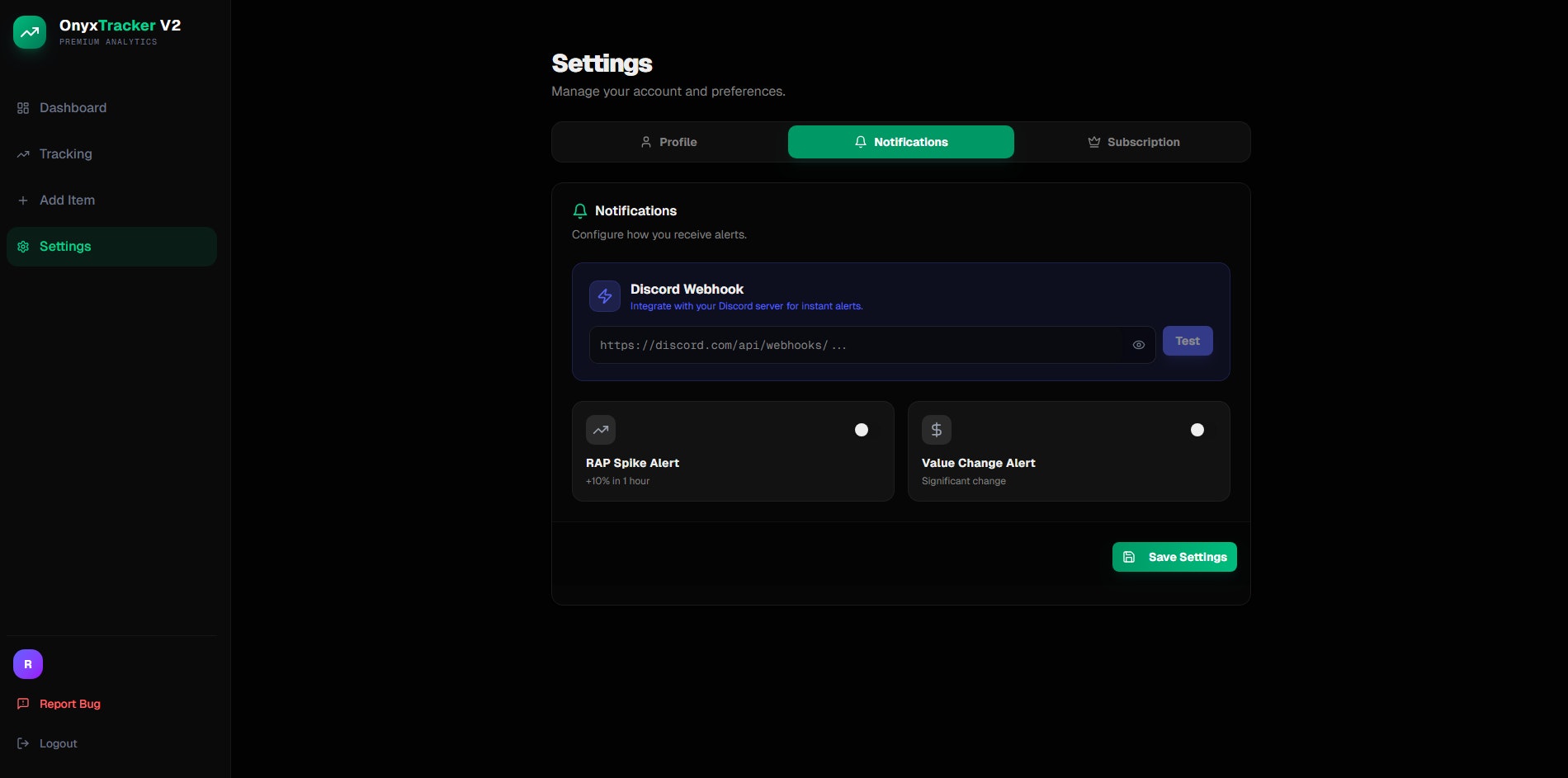Screen dimensions: 1568x778
Task: Show the webhook URL with the eye toggle
Action: click(x=1139, y=345)
